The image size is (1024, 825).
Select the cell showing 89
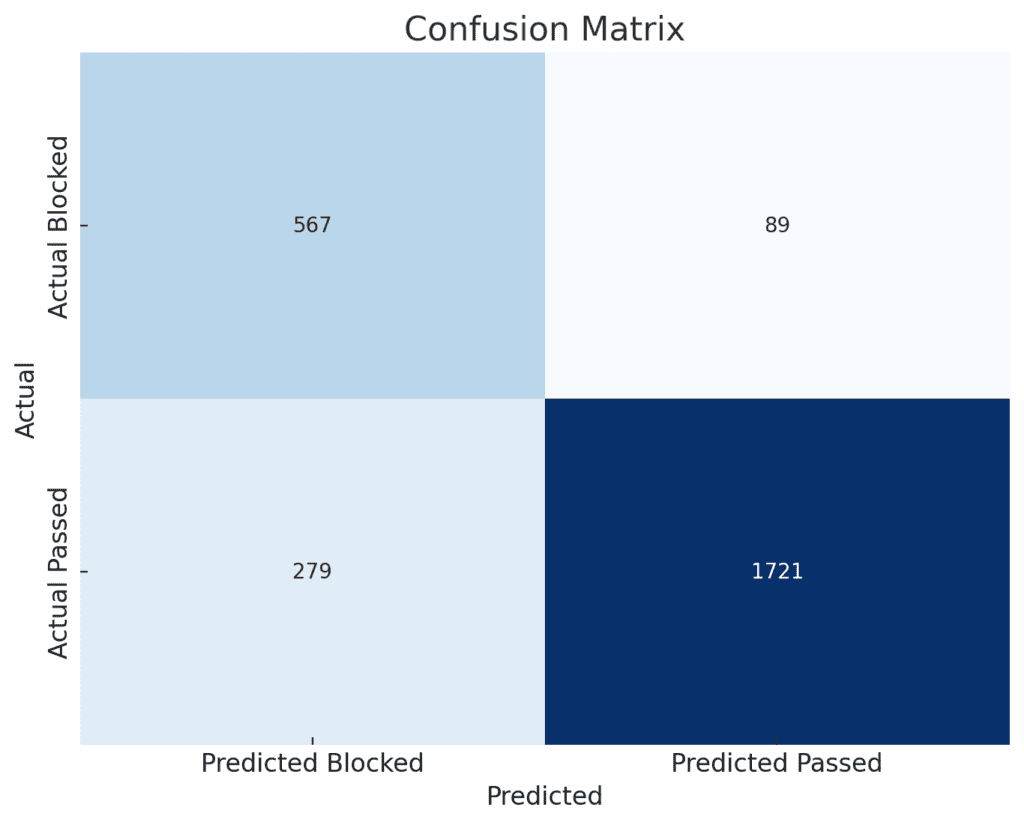pos(777,225)
